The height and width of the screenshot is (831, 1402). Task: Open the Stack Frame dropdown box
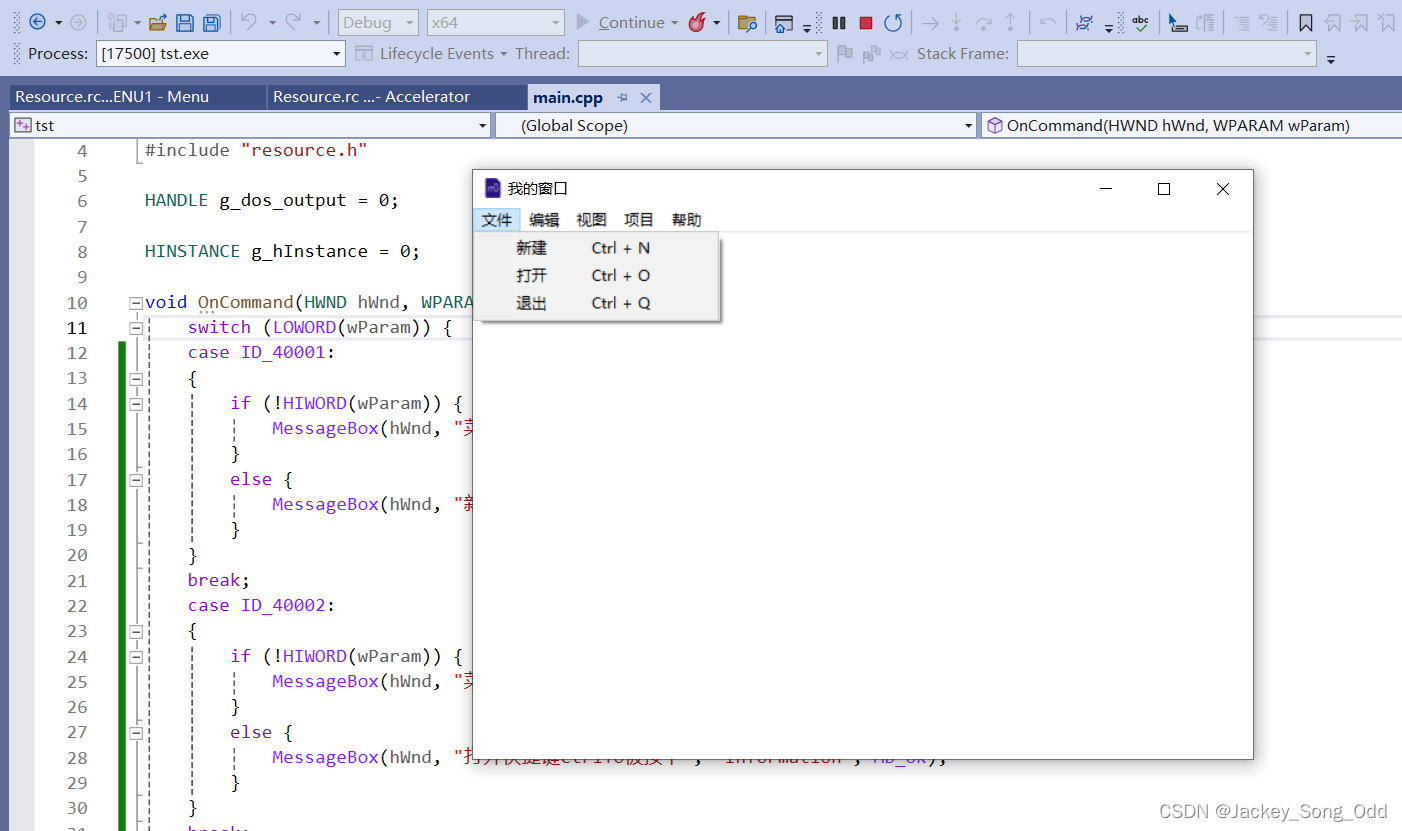pos(1166,53)
